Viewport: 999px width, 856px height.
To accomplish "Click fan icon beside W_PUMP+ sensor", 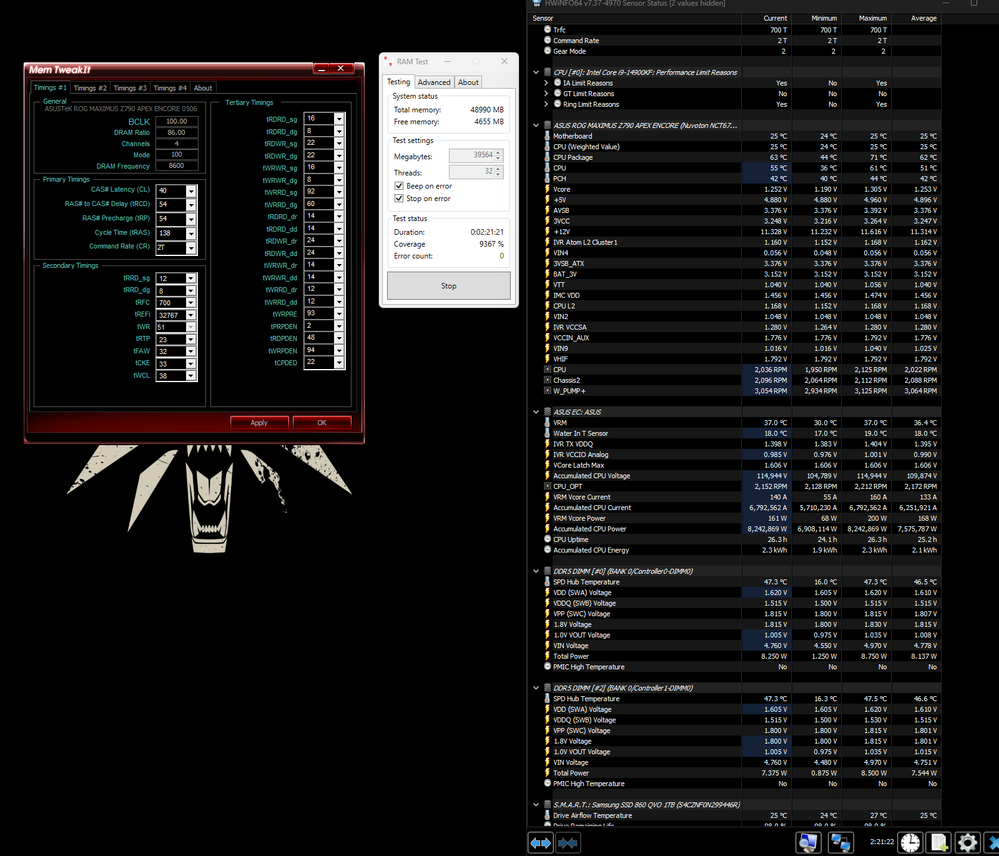I will (x=547, y=390).
